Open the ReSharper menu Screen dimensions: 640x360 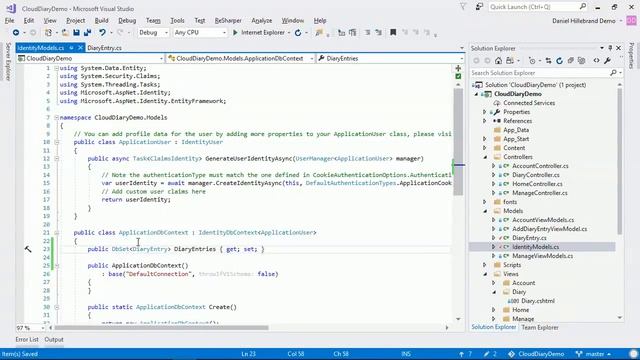[228, 20]
